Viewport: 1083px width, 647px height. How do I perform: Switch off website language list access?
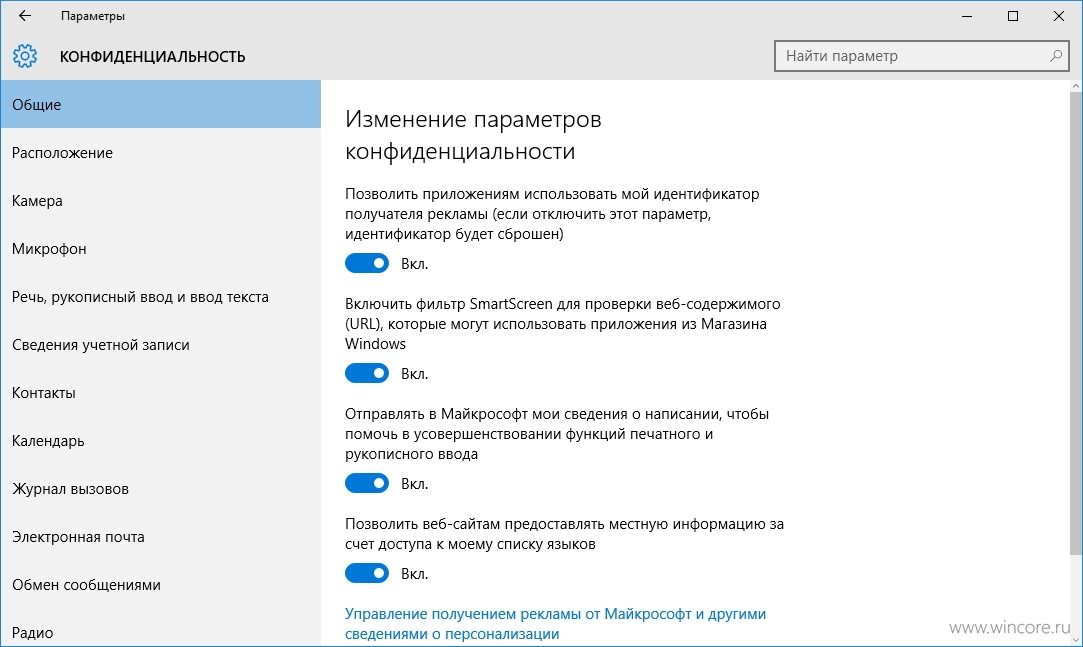pyautogui.click(x=367, y=573)
